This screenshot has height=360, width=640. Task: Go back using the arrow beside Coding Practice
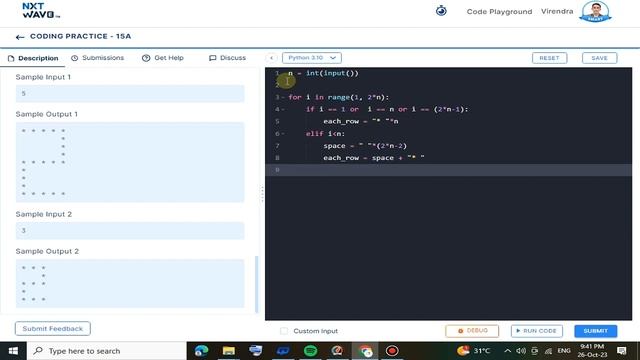tap(20, 37)
